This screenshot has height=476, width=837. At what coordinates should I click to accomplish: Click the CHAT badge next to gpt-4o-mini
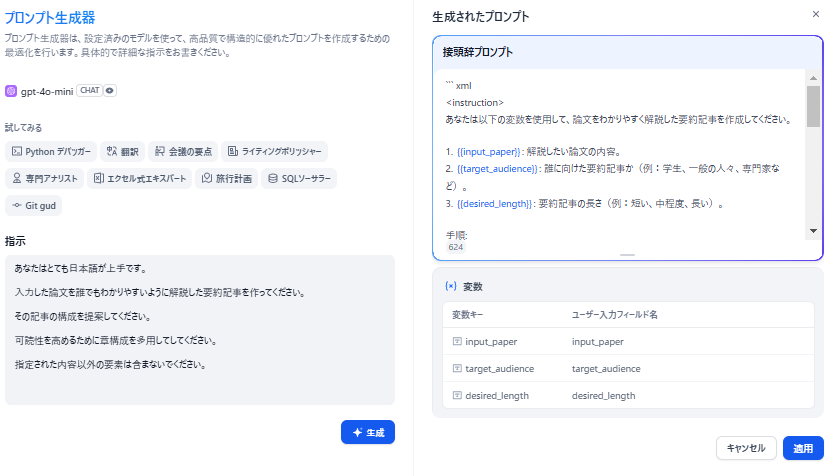pyautogui.click(x=90, y=91)
